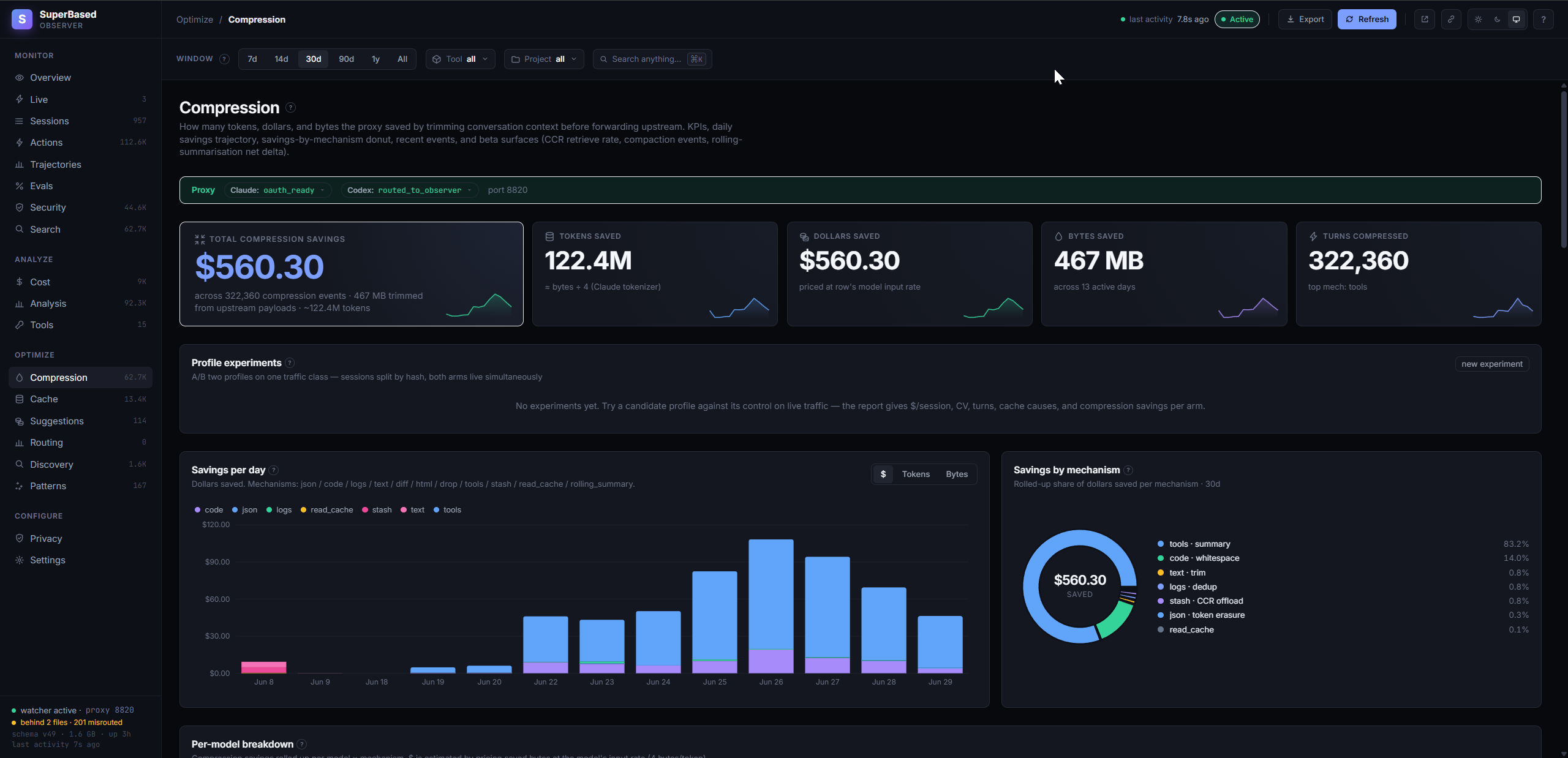
Task: Select system theme monitor icon
Action: pyautogui.click(x=1517, y=19)
